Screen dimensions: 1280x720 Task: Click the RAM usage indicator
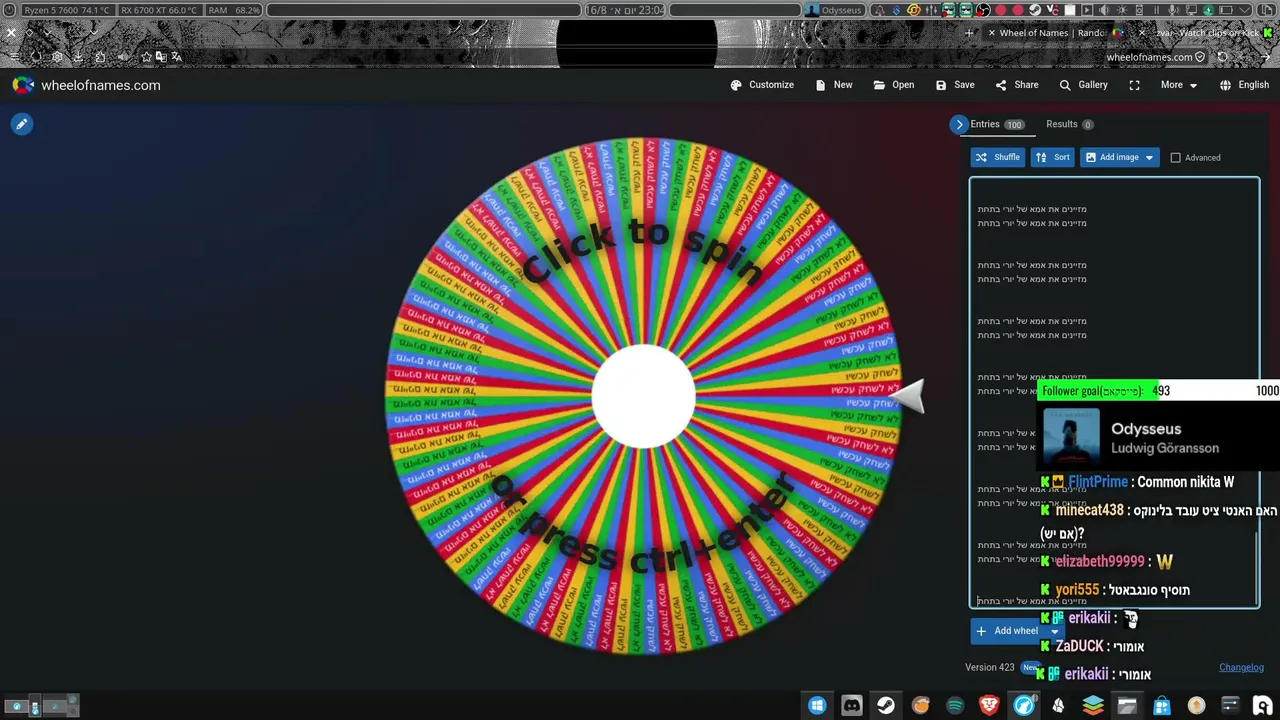click(x=234, y=10)
